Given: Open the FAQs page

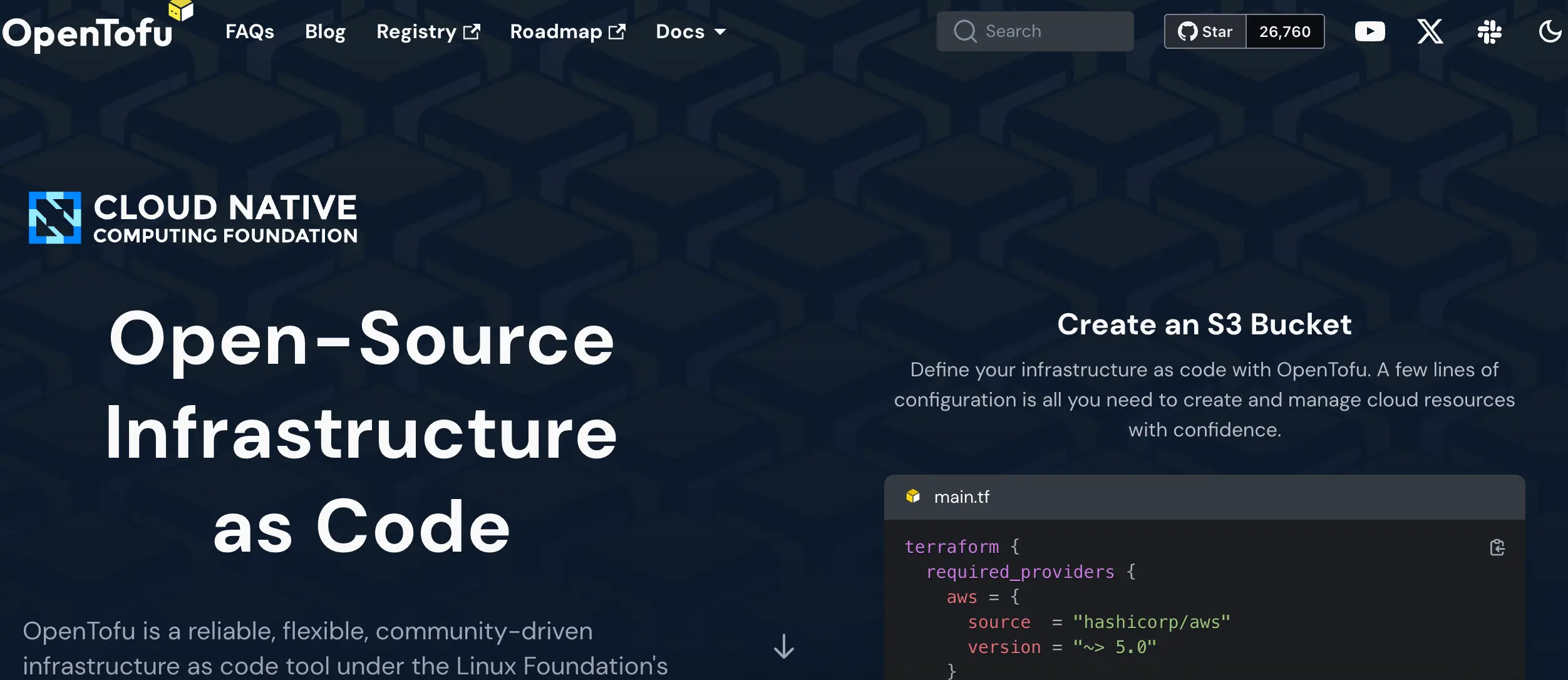Looking at the screenshot, I should click(249, 31).
